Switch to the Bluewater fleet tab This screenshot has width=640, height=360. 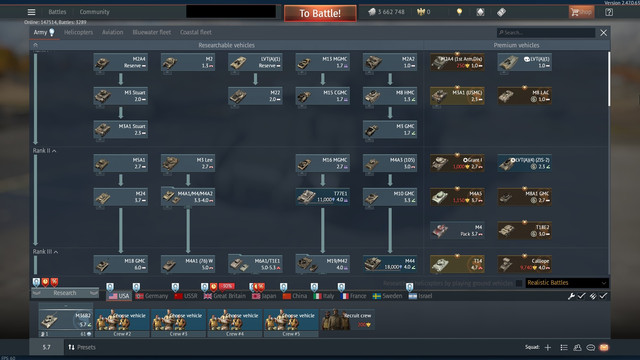pos(151,32)
